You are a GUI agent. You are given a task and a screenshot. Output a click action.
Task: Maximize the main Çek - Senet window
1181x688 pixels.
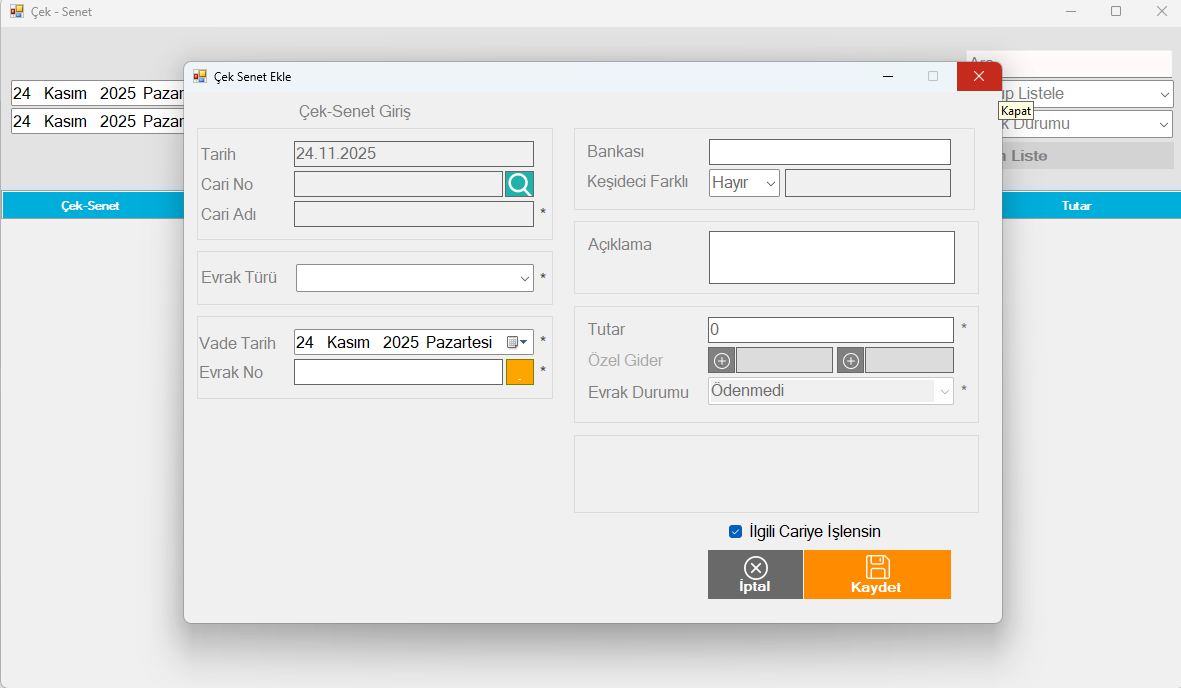pyautogui.click(x=1116, y=12)
